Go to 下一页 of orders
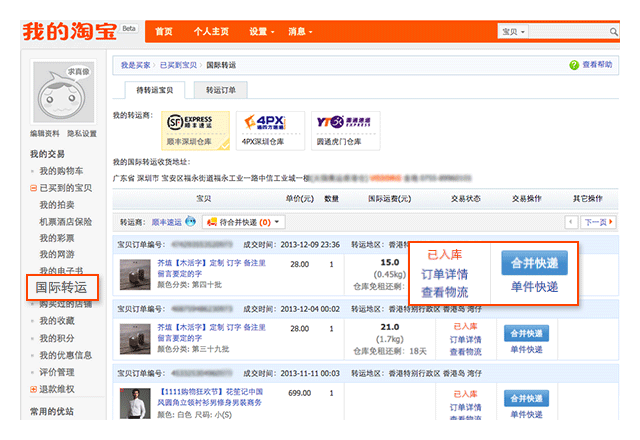 click(x=598, y=222)
